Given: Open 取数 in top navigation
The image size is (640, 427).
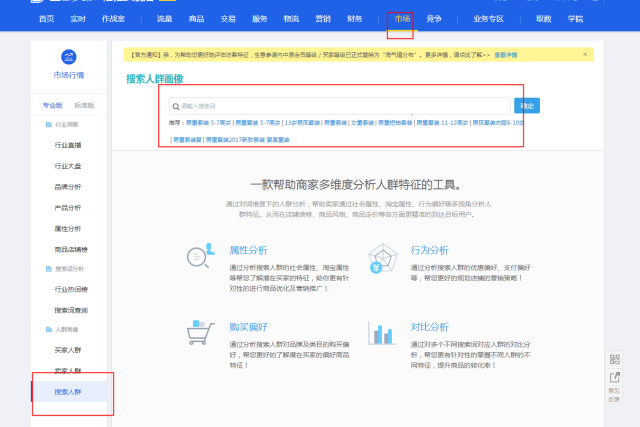Looking at the screenshot, I should click(544, 19).
